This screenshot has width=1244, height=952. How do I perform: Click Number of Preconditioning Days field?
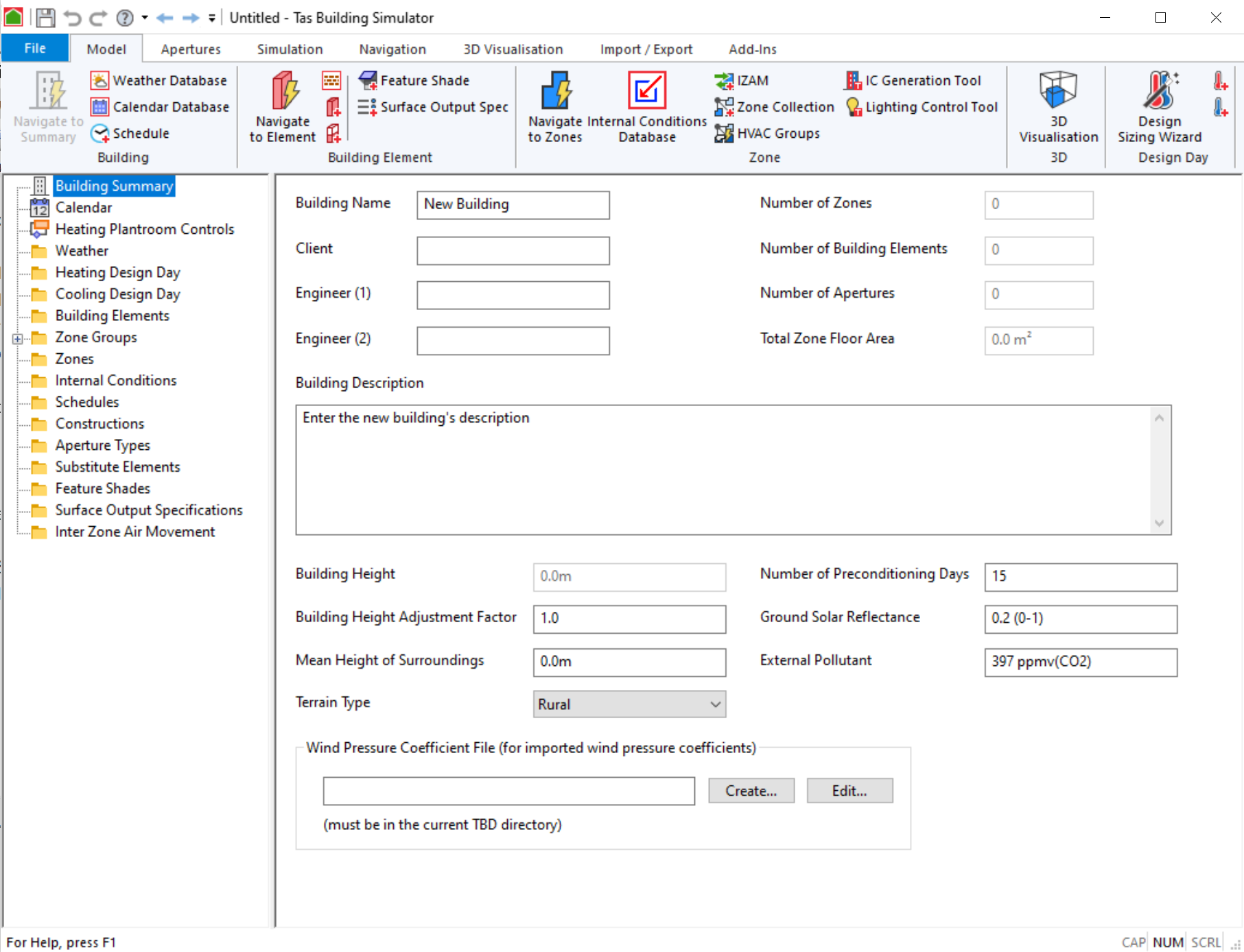[x=1081, y=577]
